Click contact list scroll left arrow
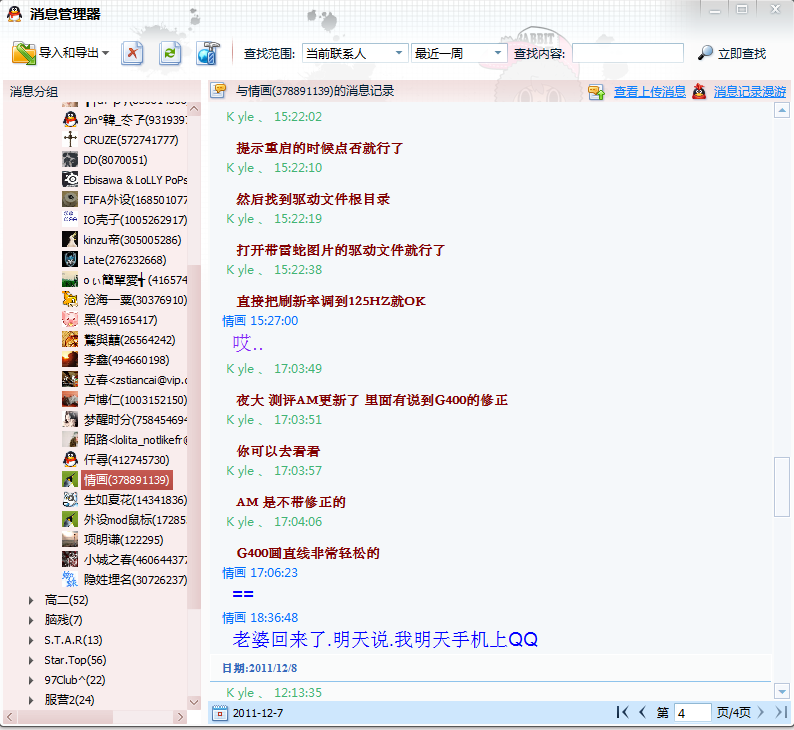 click(9, 717)
